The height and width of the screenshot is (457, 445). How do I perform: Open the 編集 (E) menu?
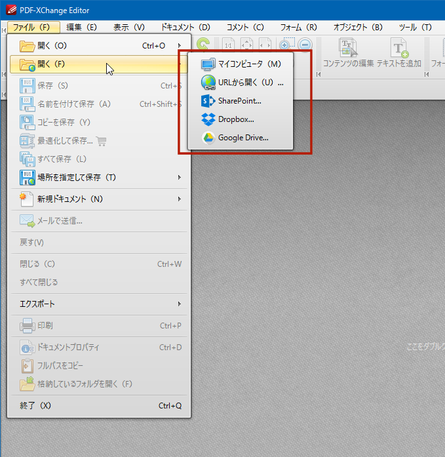(x=82, y=27)
